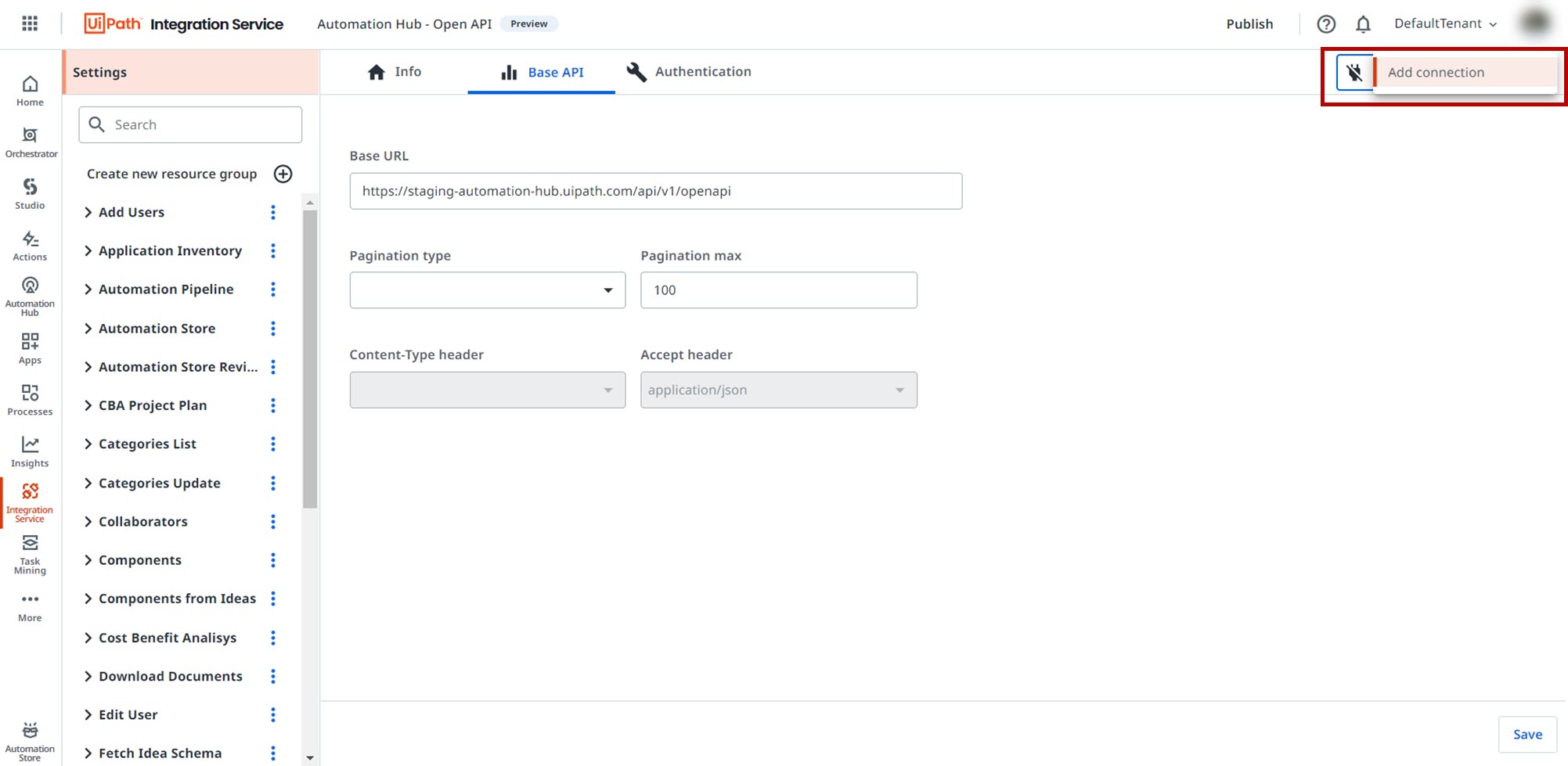Expand the Categories Update group
Viewport: 1568px width, 766px height.
tap(88, 484)
